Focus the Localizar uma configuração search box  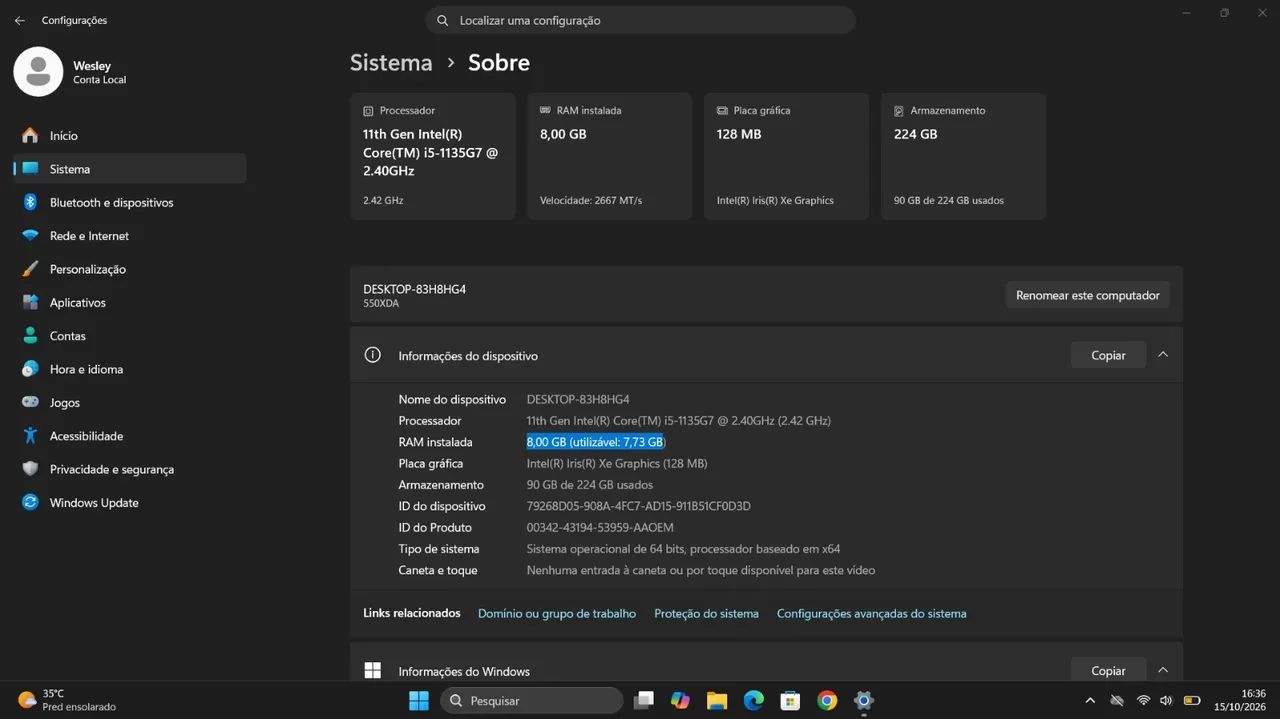(x=640, y=20)
